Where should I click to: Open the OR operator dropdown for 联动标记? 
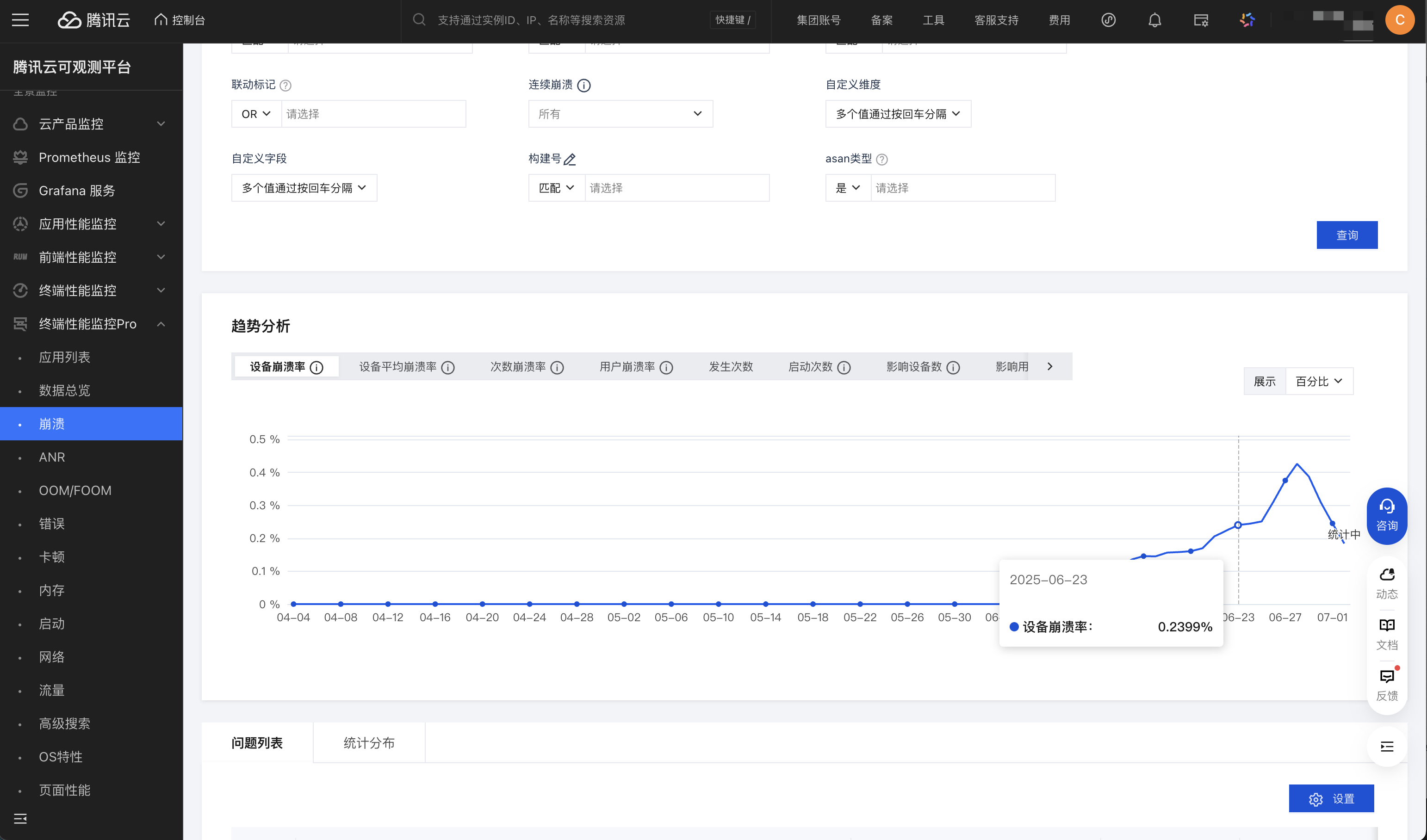[x=256, y=114]
